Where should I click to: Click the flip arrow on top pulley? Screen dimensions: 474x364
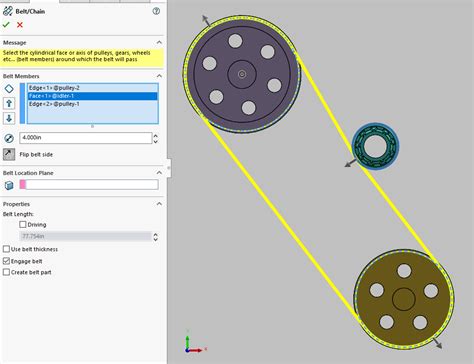point(206,21)
